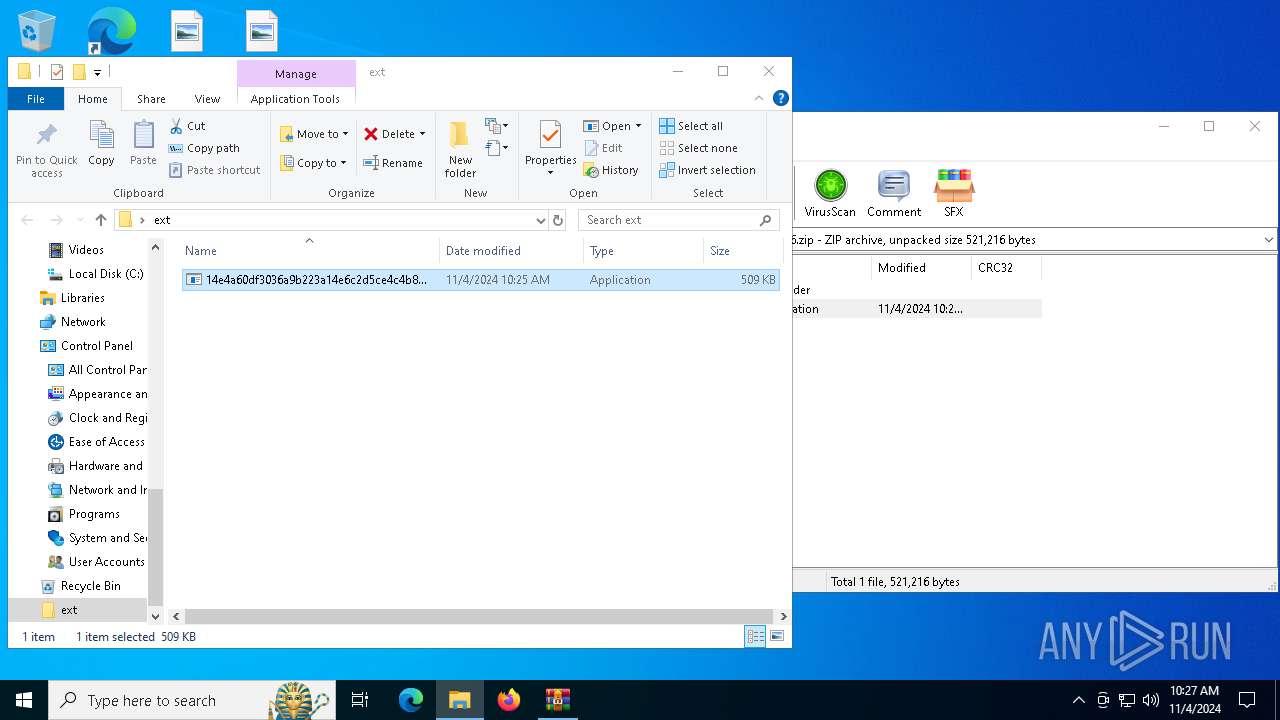Sort by Date modified column

click(511, 251)
